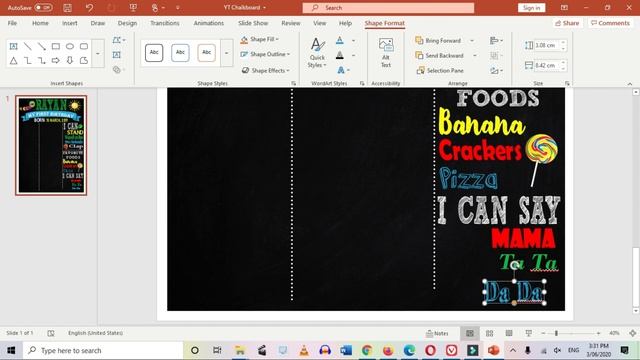The height and width of the screenshot is (360, 640).
Task: Open Alt Text pane
Action: click(386, 53)
